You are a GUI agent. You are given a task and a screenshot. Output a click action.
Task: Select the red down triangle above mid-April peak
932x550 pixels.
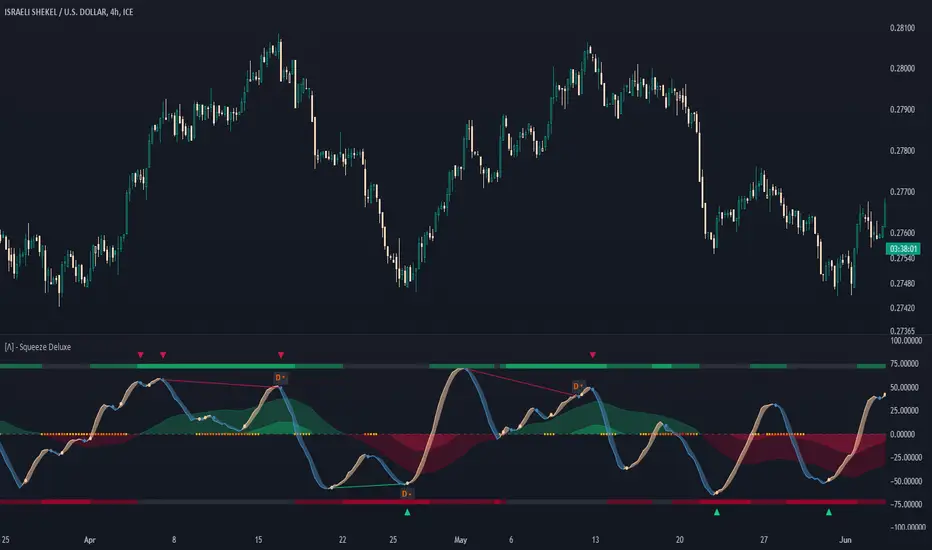281,354
